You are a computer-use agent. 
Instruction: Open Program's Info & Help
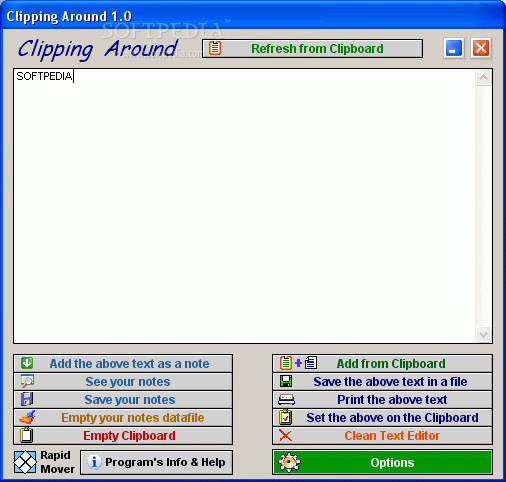pos(156,462)
